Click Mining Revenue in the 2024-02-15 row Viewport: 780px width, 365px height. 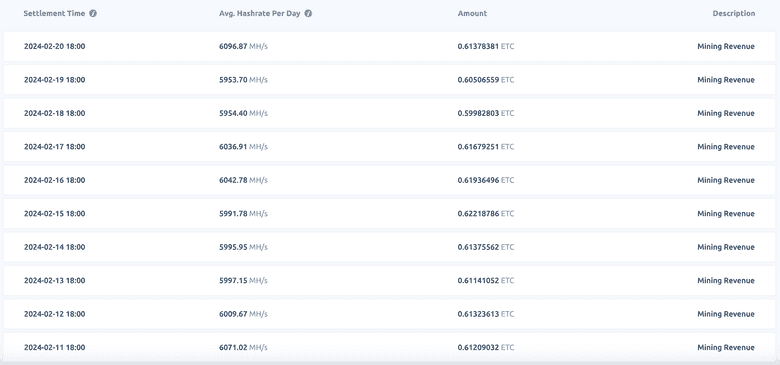click(726, 213)
